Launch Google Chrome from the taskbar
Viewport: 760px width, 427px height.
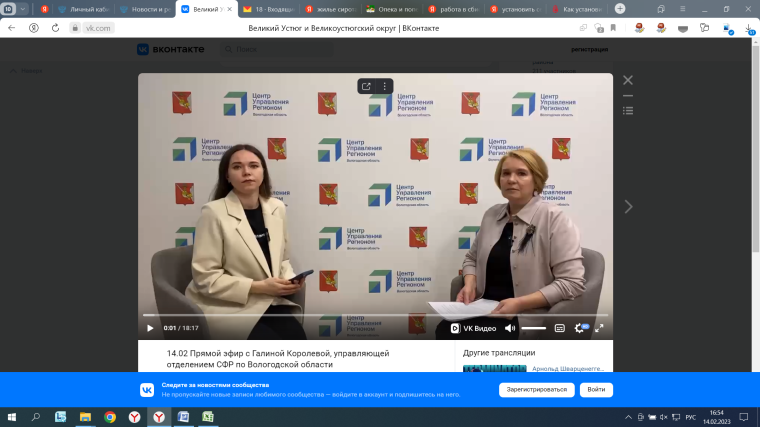click(110, 417)
